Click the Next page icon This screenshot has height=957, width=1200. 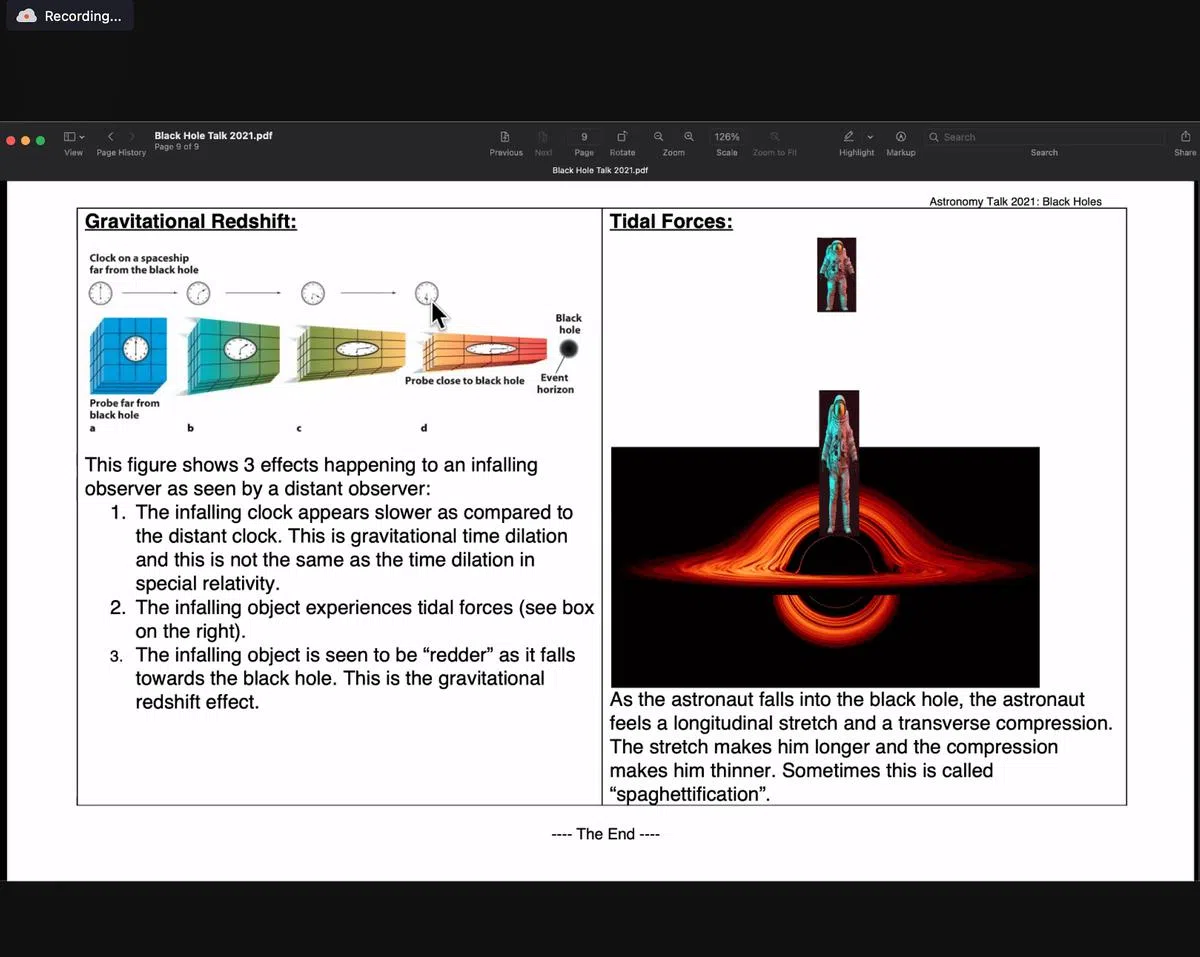pos(543,137)
